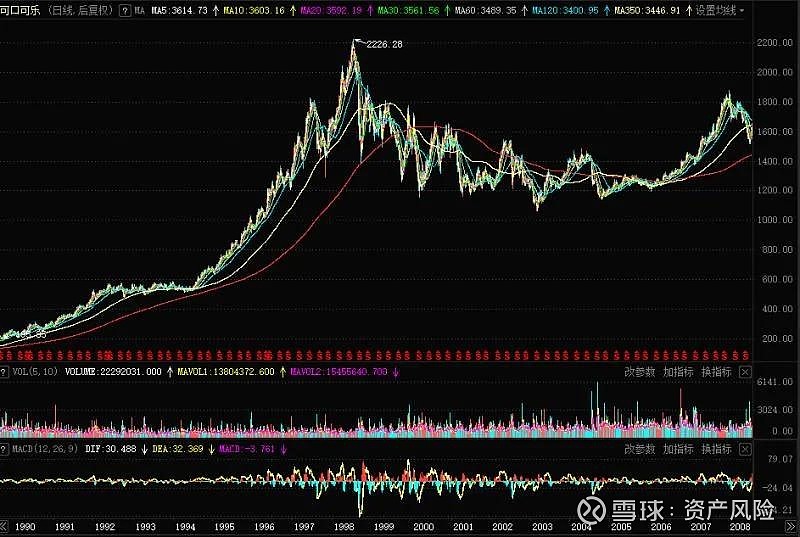Click 改参数 in the MACD panel
The image size is (800, 537).
pyautogui.click(x=639, y=449)
